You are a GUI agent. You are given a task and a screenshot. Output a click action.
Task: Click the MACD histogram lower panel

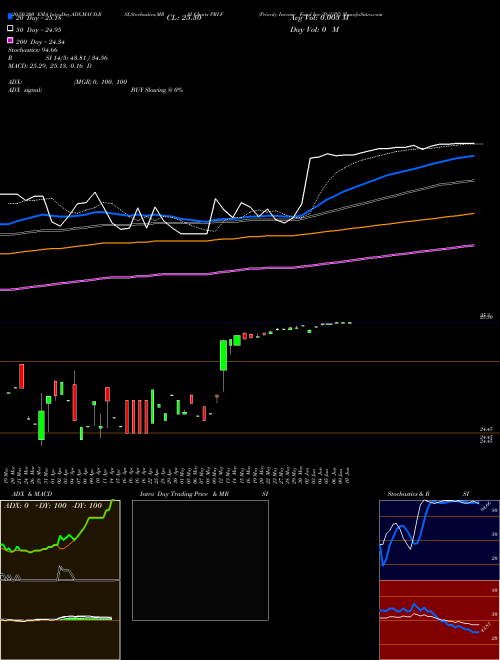tap(60, 620)
